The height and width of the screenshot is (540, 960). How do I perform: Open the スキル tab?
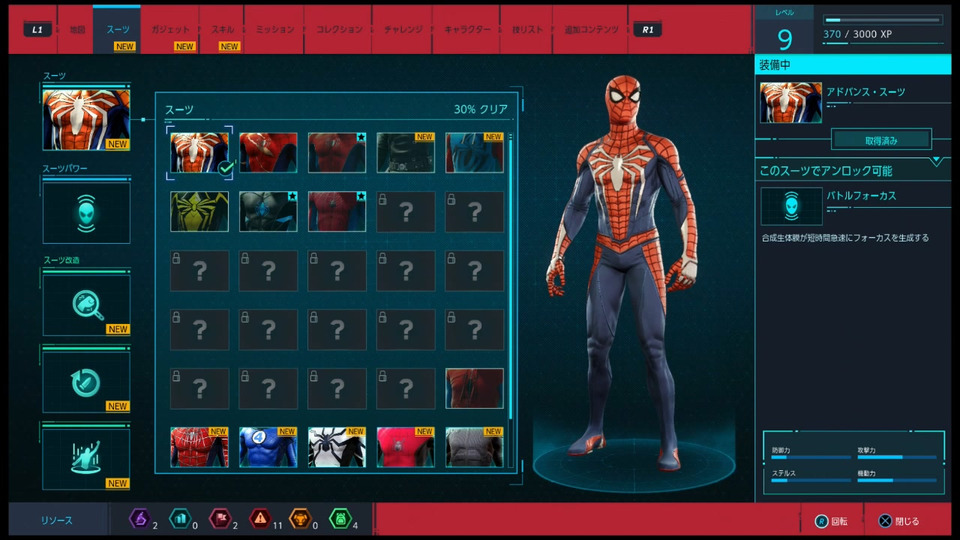click(222, 29)
